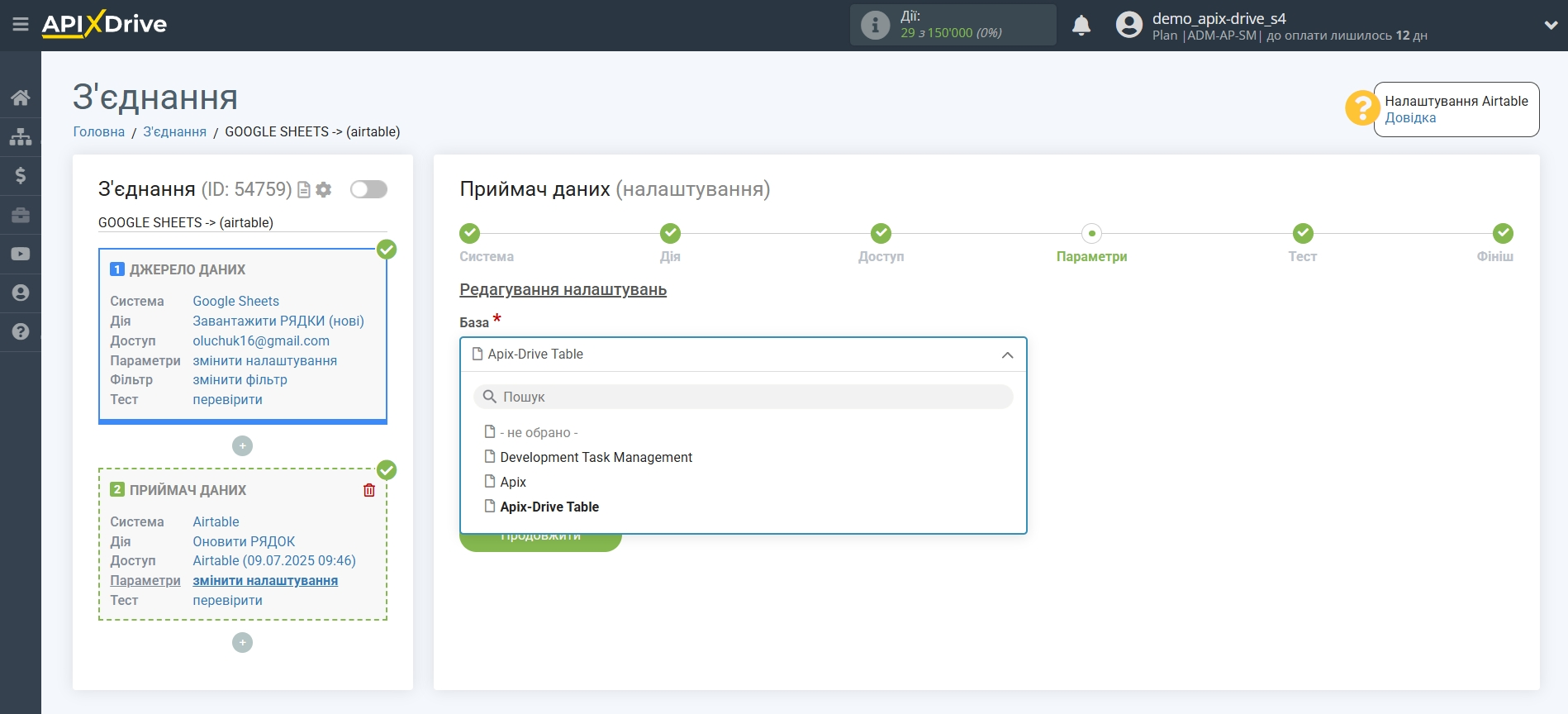
Task: Click the Параметри step marker
Action: (x=1091, y=233)
